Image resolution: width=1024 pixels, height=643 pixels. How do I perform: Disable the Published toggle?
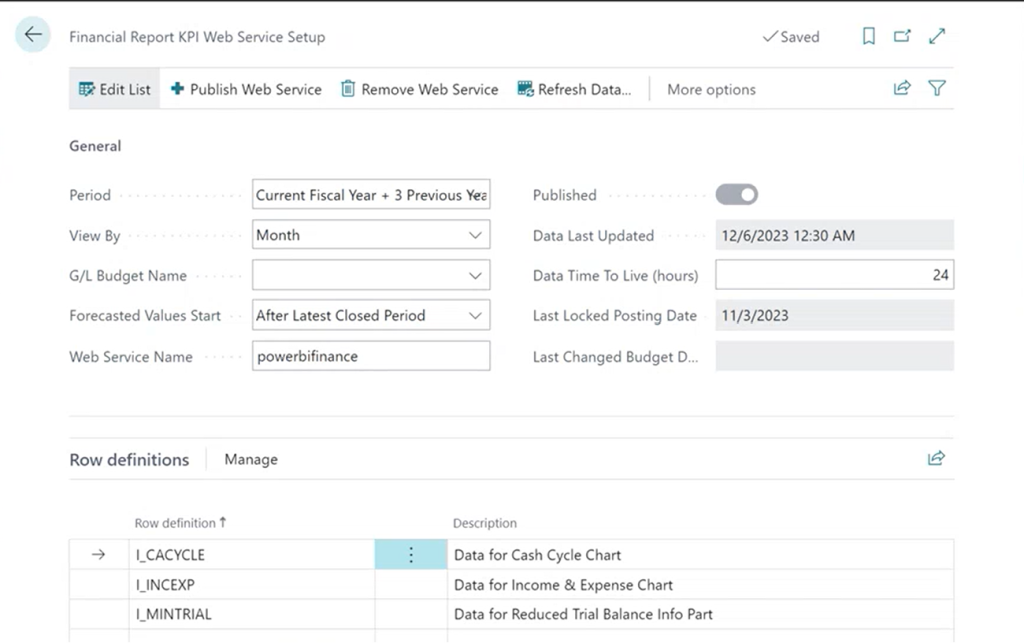pyautogui.click(x=737, y=194)
